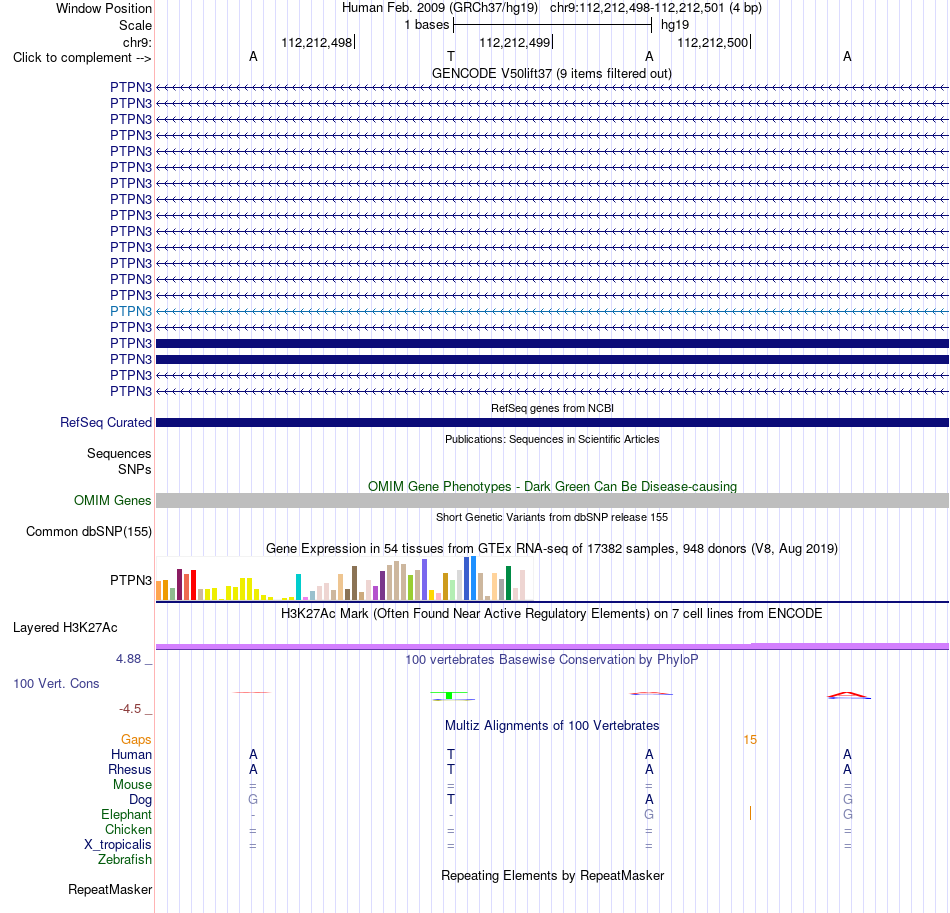Open 'Multiz Alignments of 100 Vertebrates' title
The image size is (950, 913).
[x=552, y=725]
